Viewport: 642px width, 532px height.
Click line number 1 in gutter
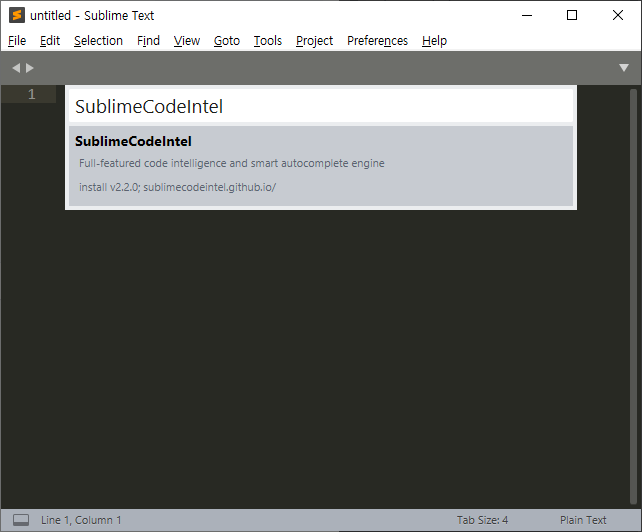(x=32, y=95)
